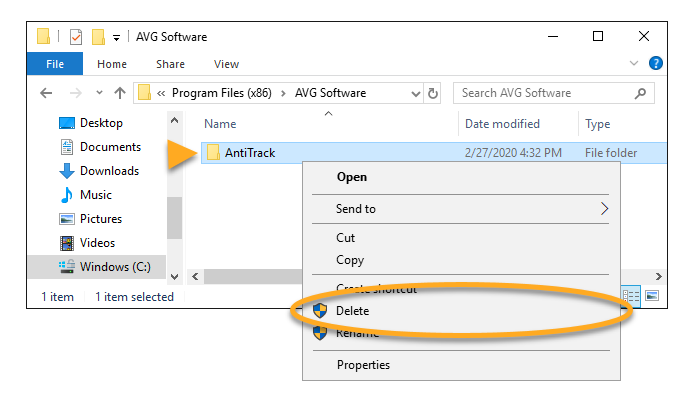Image resolution: width=691 pixels, height=414 pixels.
Task: Select Program Files (x86) in address bar
Action: (x=222, y=93)
